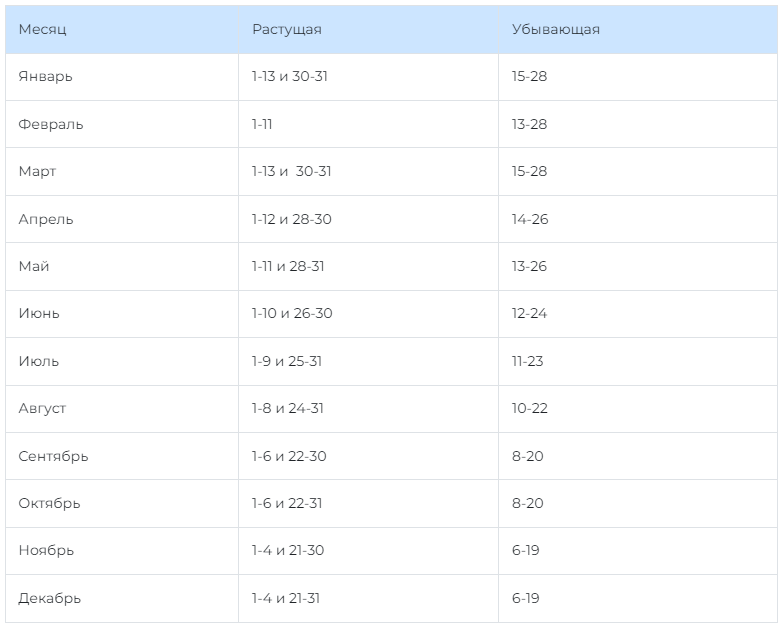The height and width of the screenshot is (630, 782).
Task: Select the Январь month cell
Action: (46, 76)
